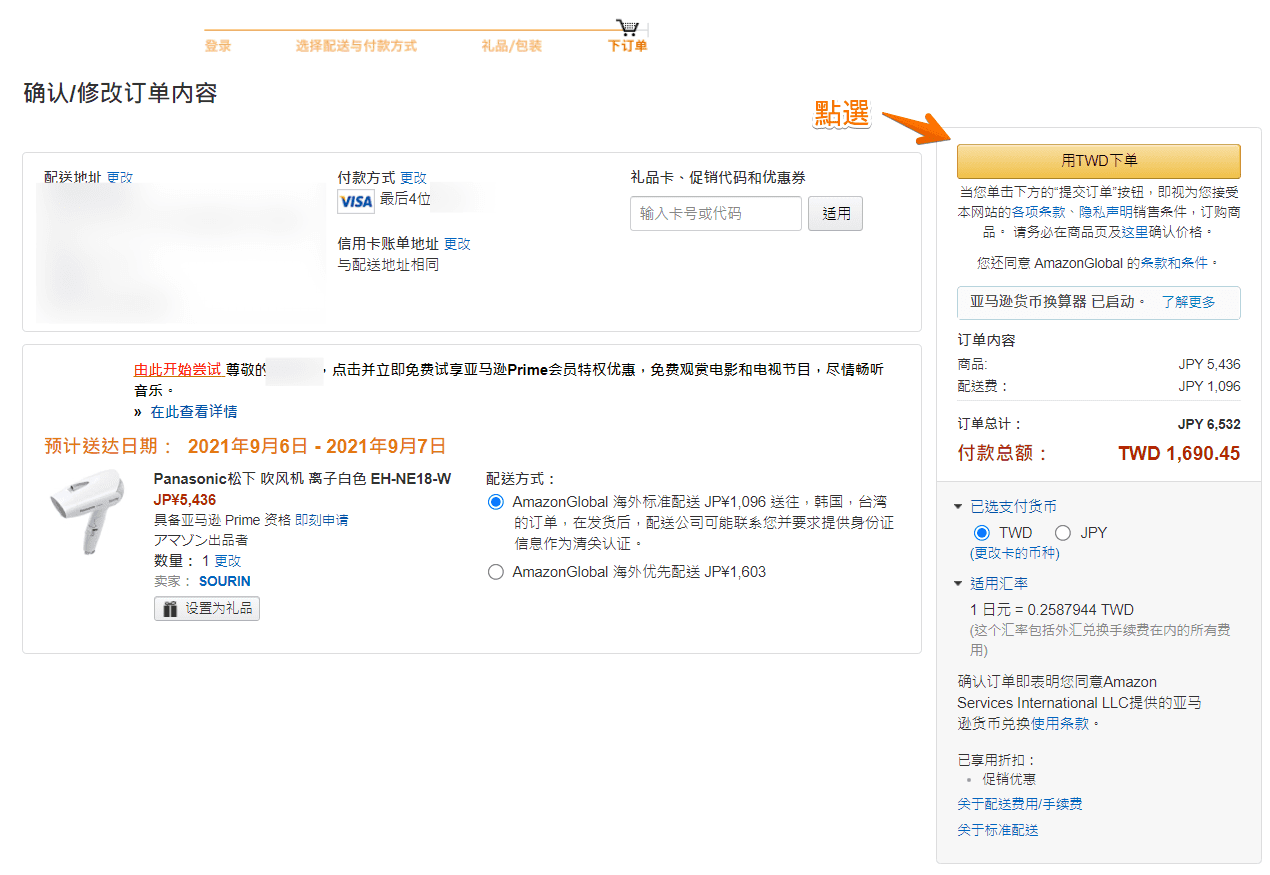Collapse the 适用汇率 section

[x=991, y=584]
